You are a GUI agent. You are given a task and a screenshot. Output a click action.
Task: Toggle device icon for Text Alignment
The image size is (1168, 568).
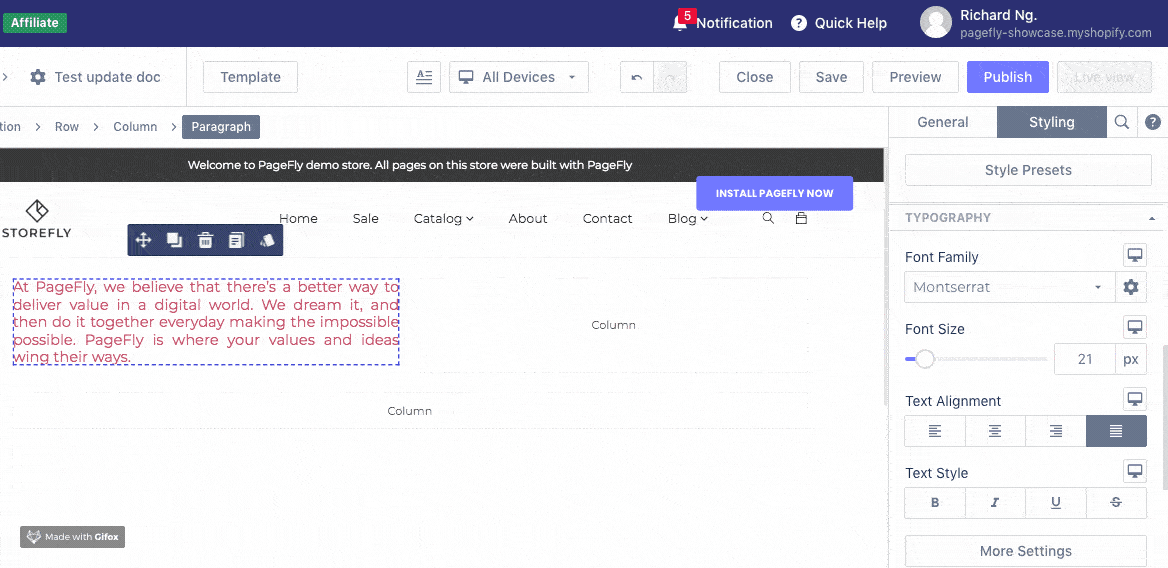pyautogui.click(x=1134, y=399)
